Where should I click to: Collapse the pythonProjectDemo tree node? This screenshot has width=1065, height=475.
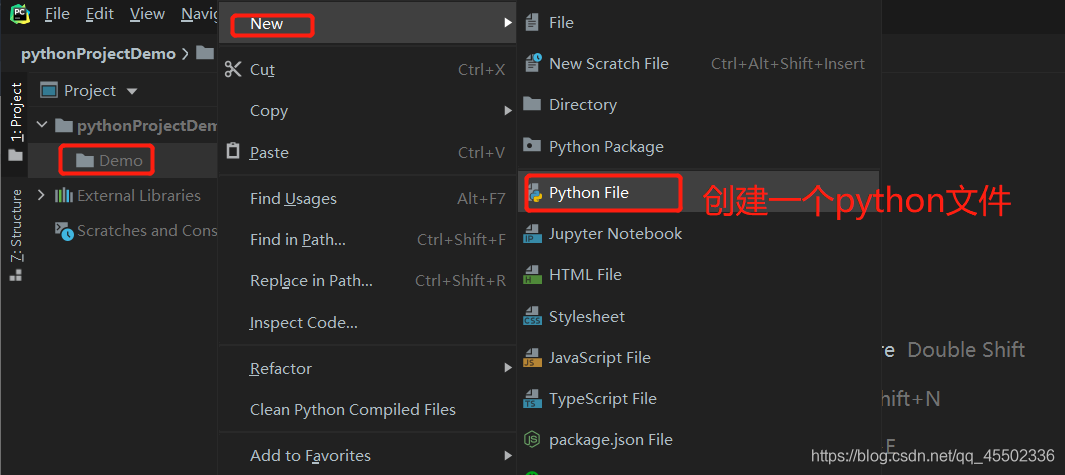(x=42, y=125)
